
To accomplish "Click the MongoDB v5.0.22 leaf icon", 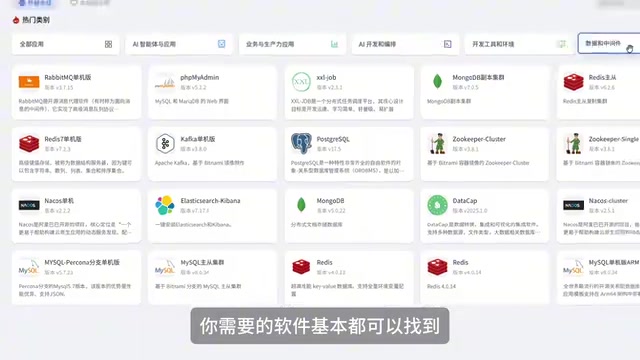I will 301,205.
